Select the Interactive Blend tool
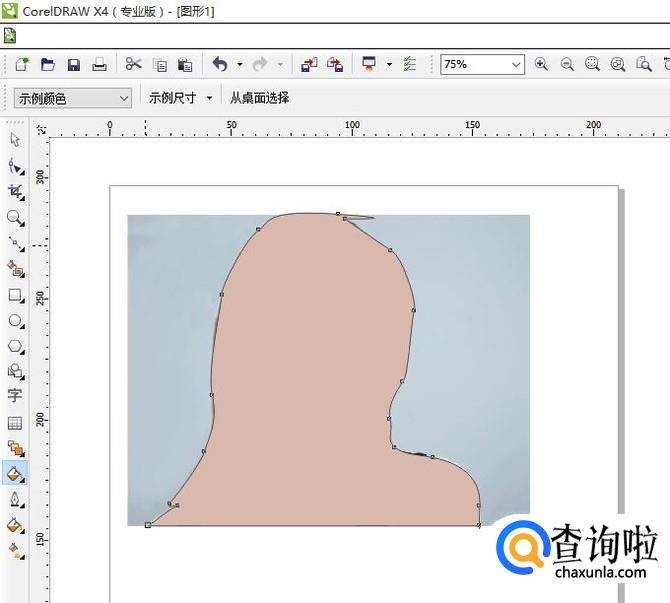Viewport: 670px width, 603px height. coord(16,448)
